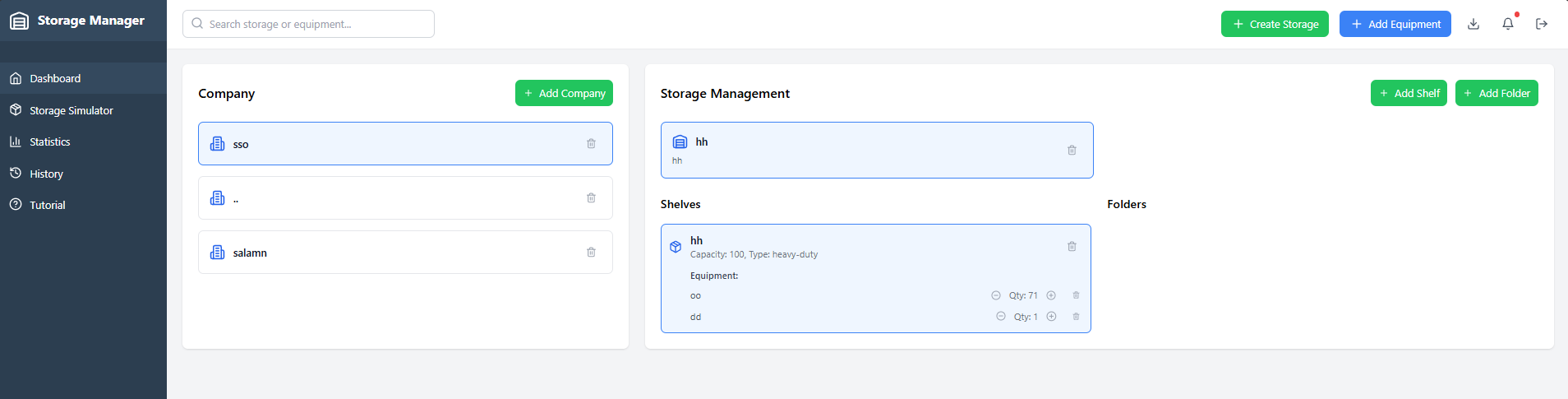Click the Add Equipment button
1568x399 pixels.
1395,24
